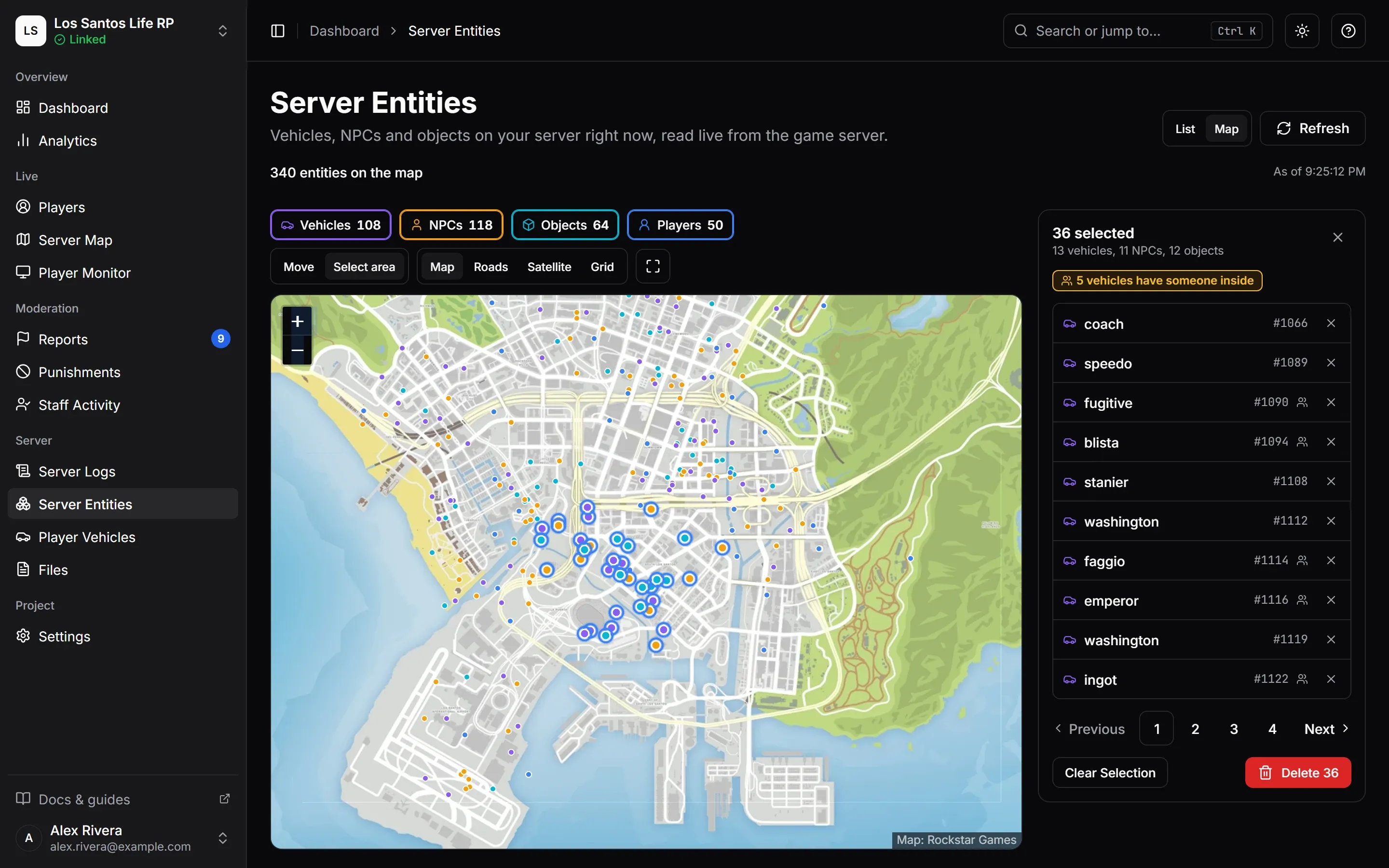Click 5 vehicles have someone inside badge
This screenshot has height=868, width=1389.
click(x=1157, y=280)
